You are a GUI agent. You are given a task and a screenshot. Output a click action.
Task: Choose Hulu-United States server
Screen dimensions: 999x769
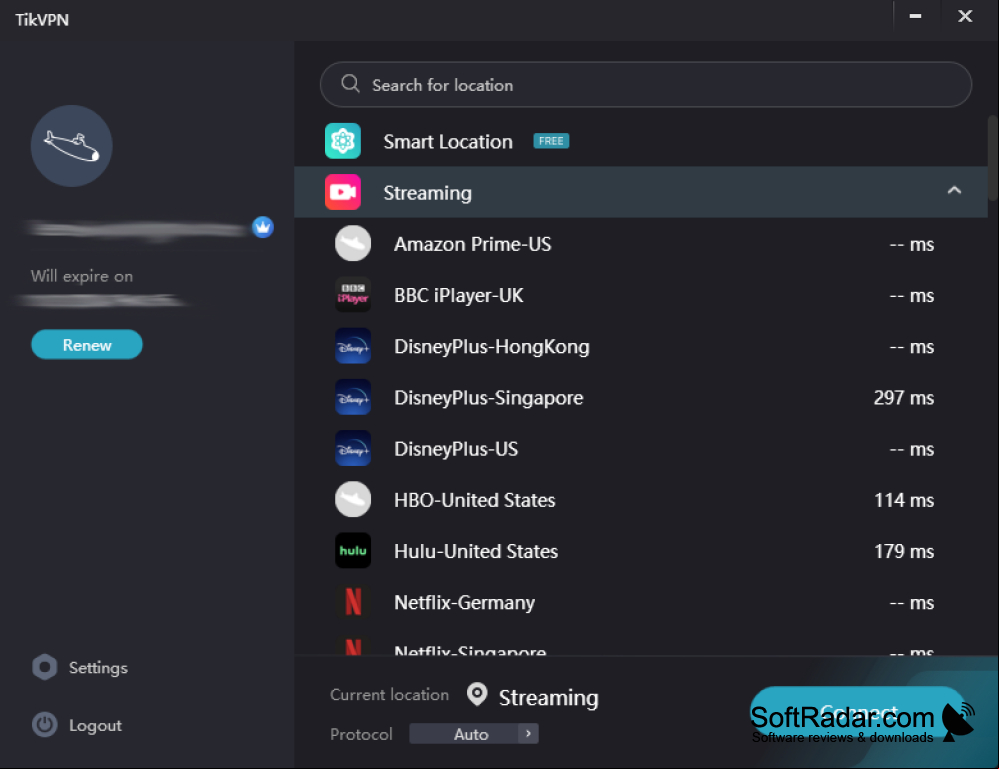(641, 550)
